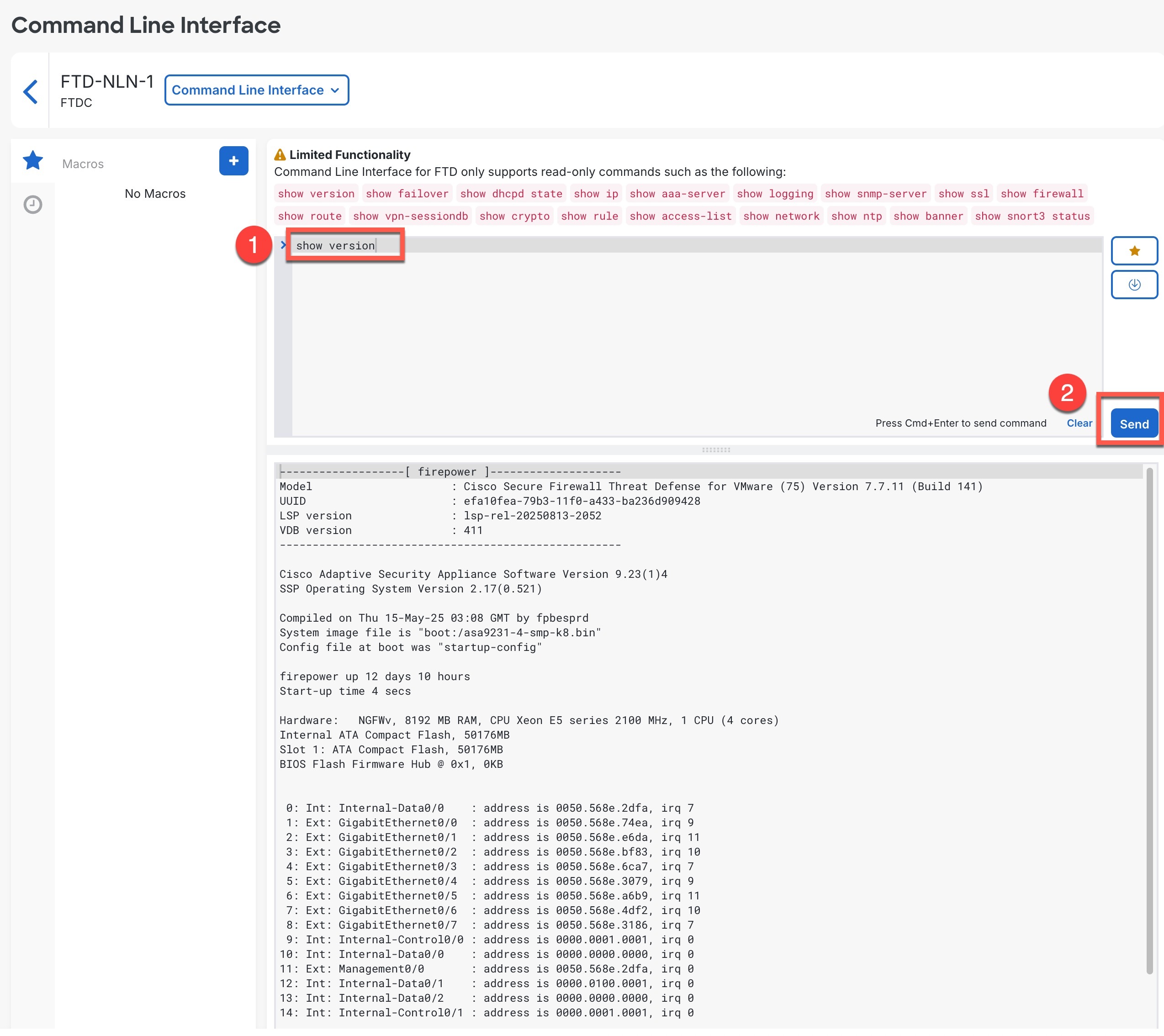This screenshot has height=1036, width=1164.
Task: Download output with the download icon button
Action: tap(1134, 285)
